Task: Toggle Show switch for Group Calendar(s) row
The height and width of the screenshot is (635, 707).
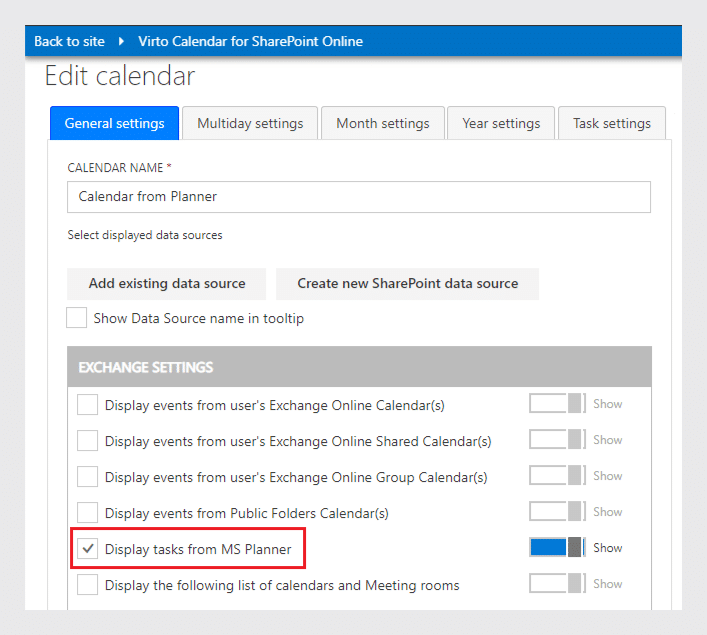Action: click(x=557, y=475)
